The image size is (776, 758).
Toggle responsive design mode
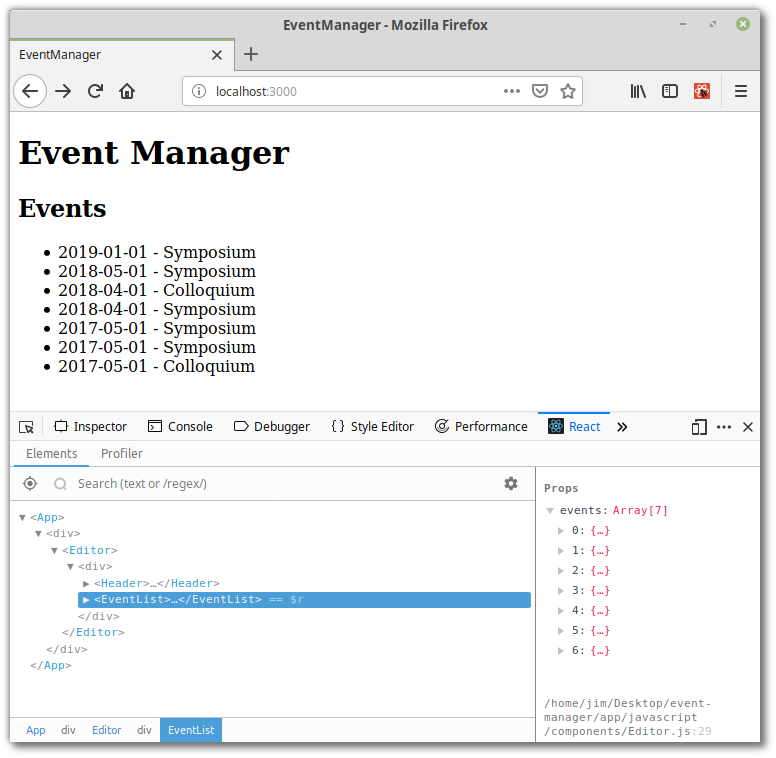(x=699, y=426)
